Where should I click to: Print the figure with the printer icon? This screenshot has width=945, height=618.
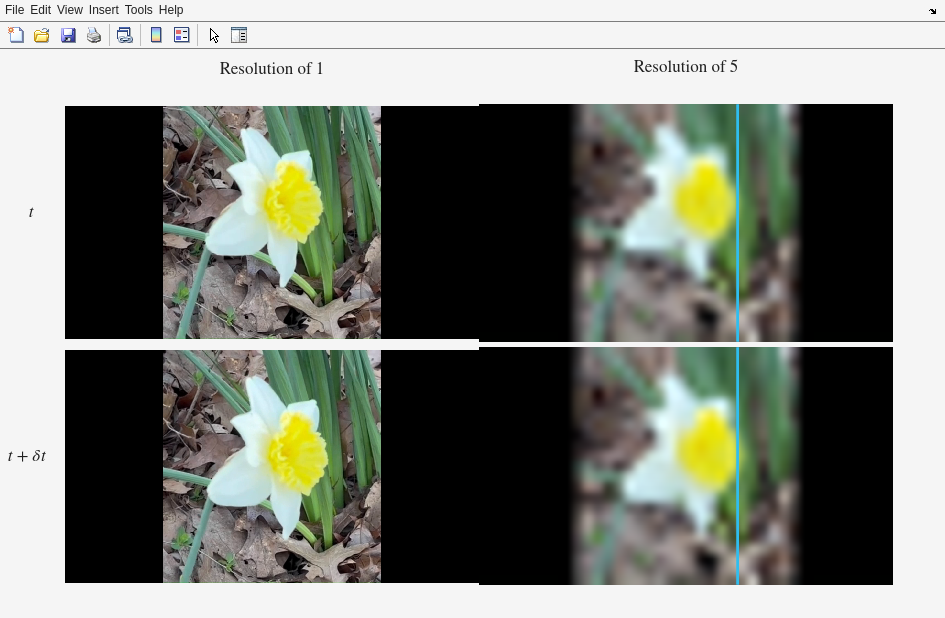point(94,35)
